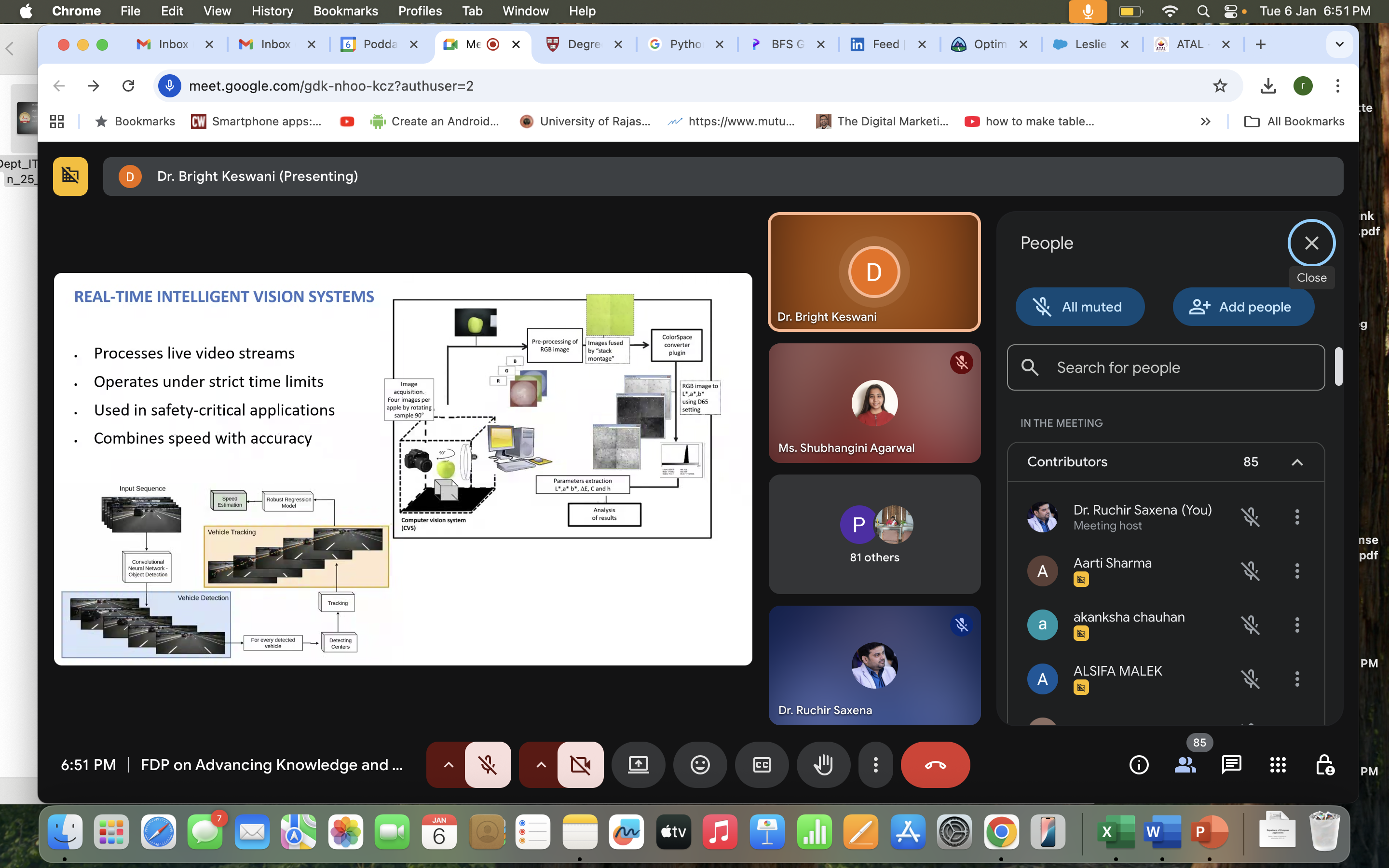Click the Add people button
Image resolution: width=1389 pixels, height=868 pixels.
coord(1243,307)
